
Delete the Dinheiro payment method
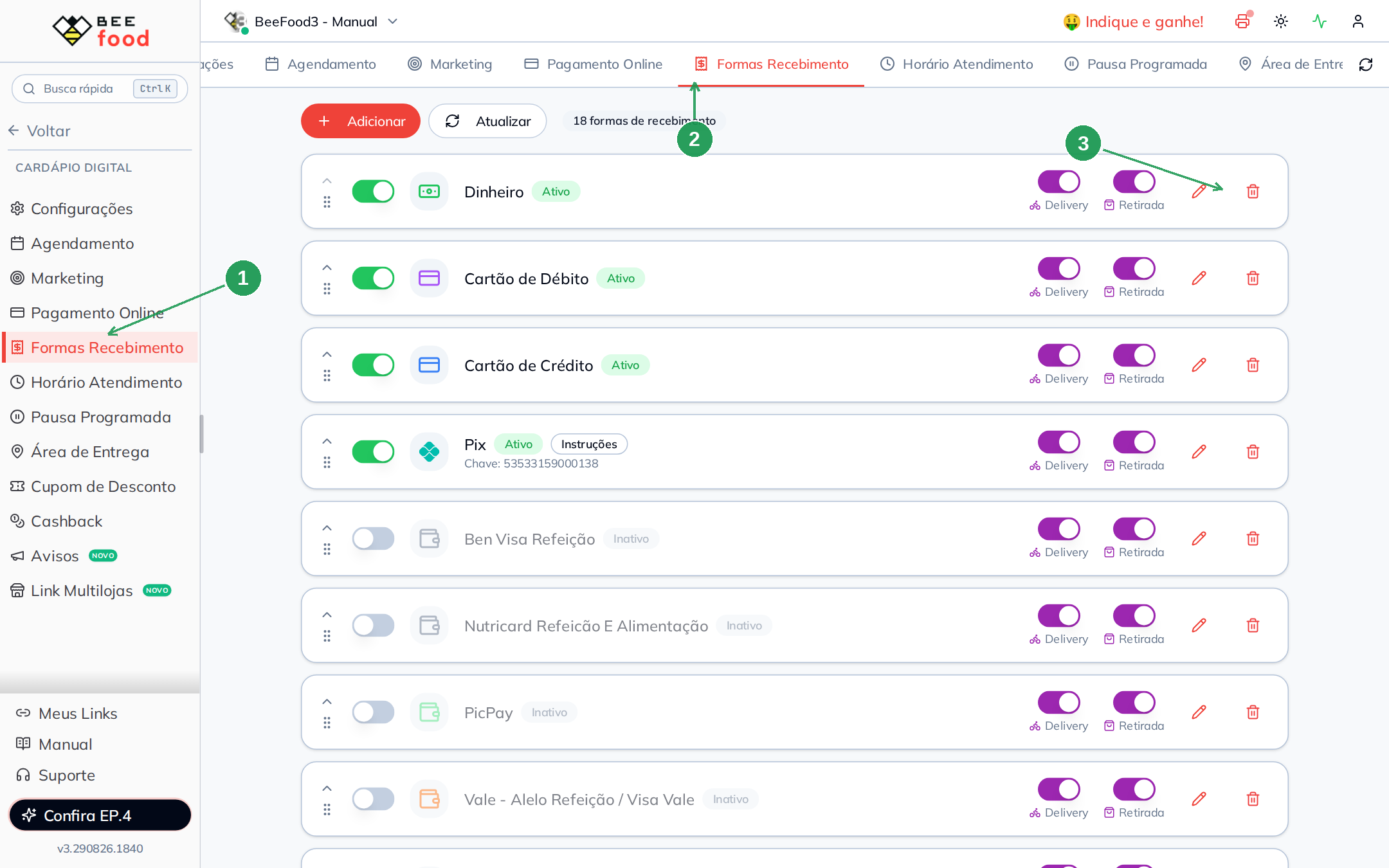pyautogui.click(x=1253, y=192)
